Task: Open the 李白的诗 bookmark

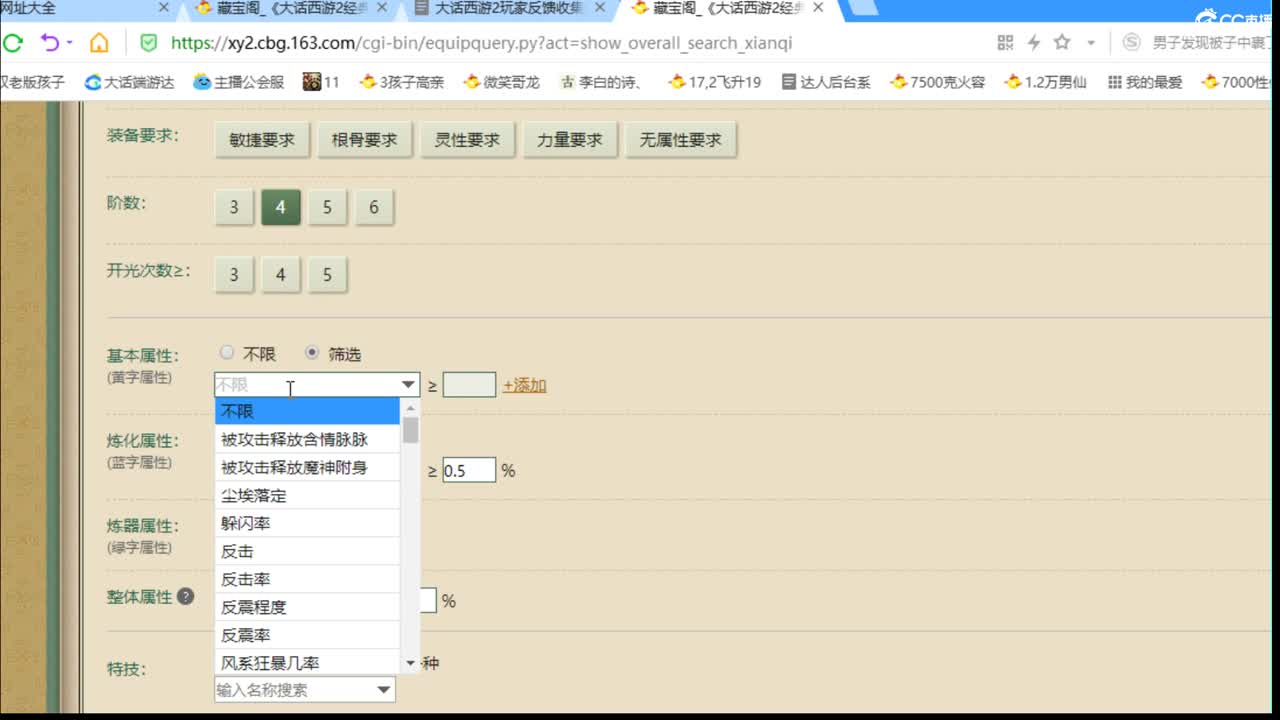Action: click(x=603, y=82)
